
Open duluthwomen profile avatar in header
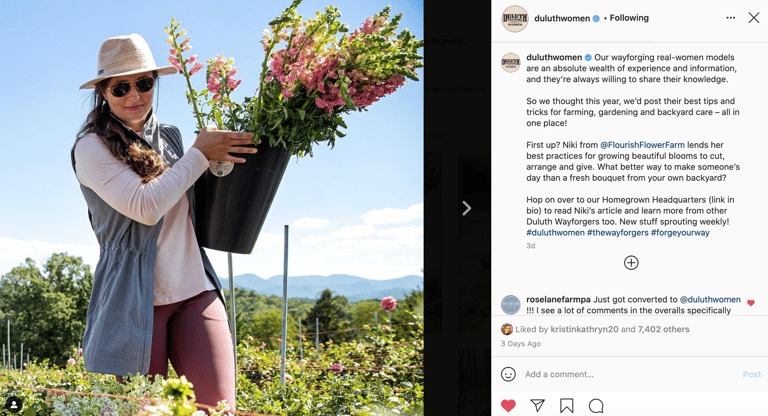point(515,19)
